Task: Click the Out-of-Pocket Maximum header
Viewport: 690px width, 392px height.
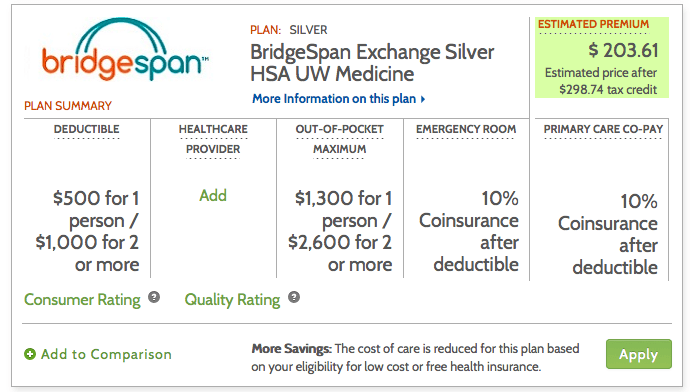Action: [340, 139]
